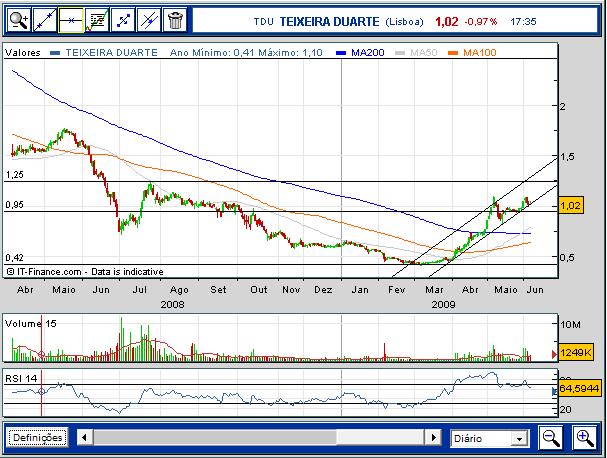Click the red RSI cursor marker

click(x=41, y=391)
